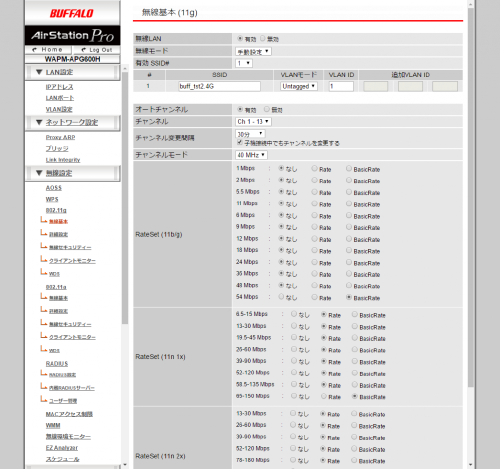Open the VLAN設定 link
The image size is (500, 469).
click(x=59, y=109)
